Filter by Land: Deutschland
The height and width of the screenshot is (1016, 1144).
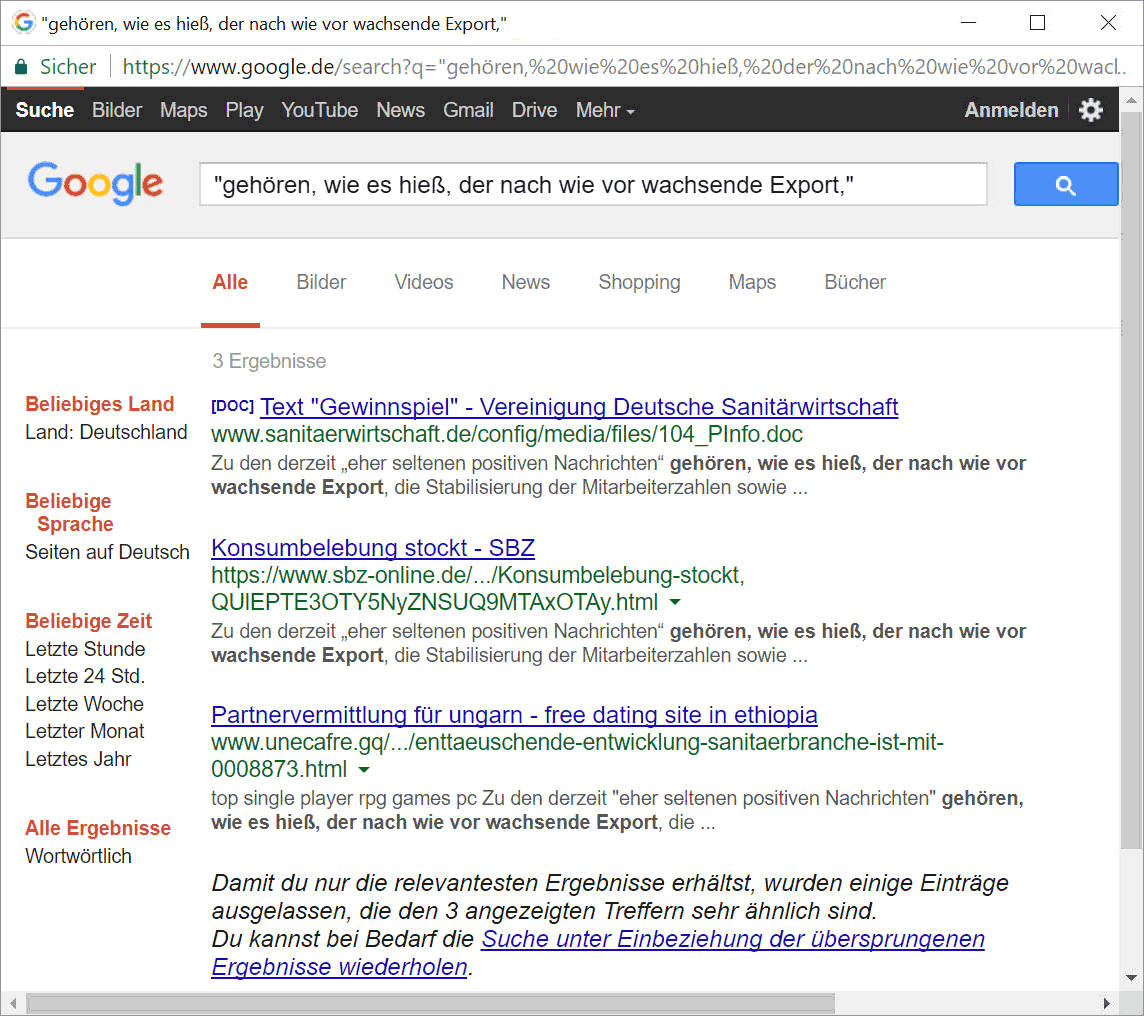pyautogui.click(x=107, y=432)
